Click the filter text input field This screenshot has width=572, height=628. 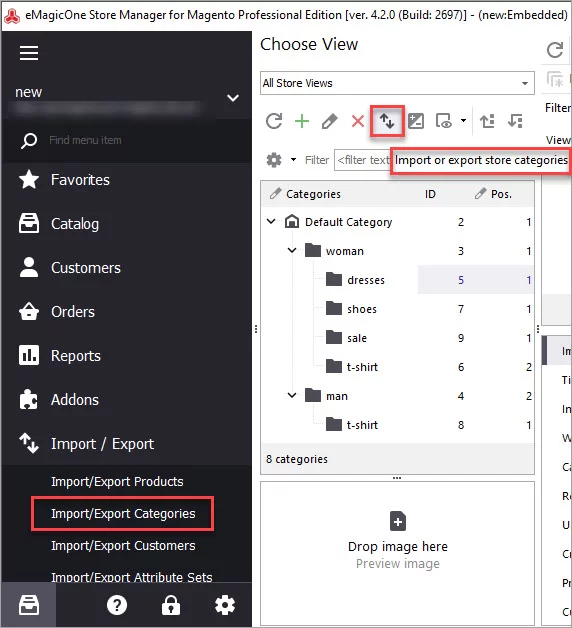tap(363, 160)
